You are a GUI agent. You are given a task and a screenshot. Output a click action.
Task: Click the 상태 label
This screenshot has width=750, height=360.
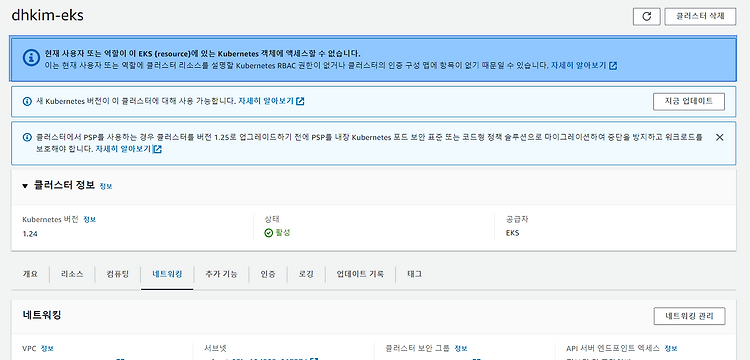tap(272, 219)
